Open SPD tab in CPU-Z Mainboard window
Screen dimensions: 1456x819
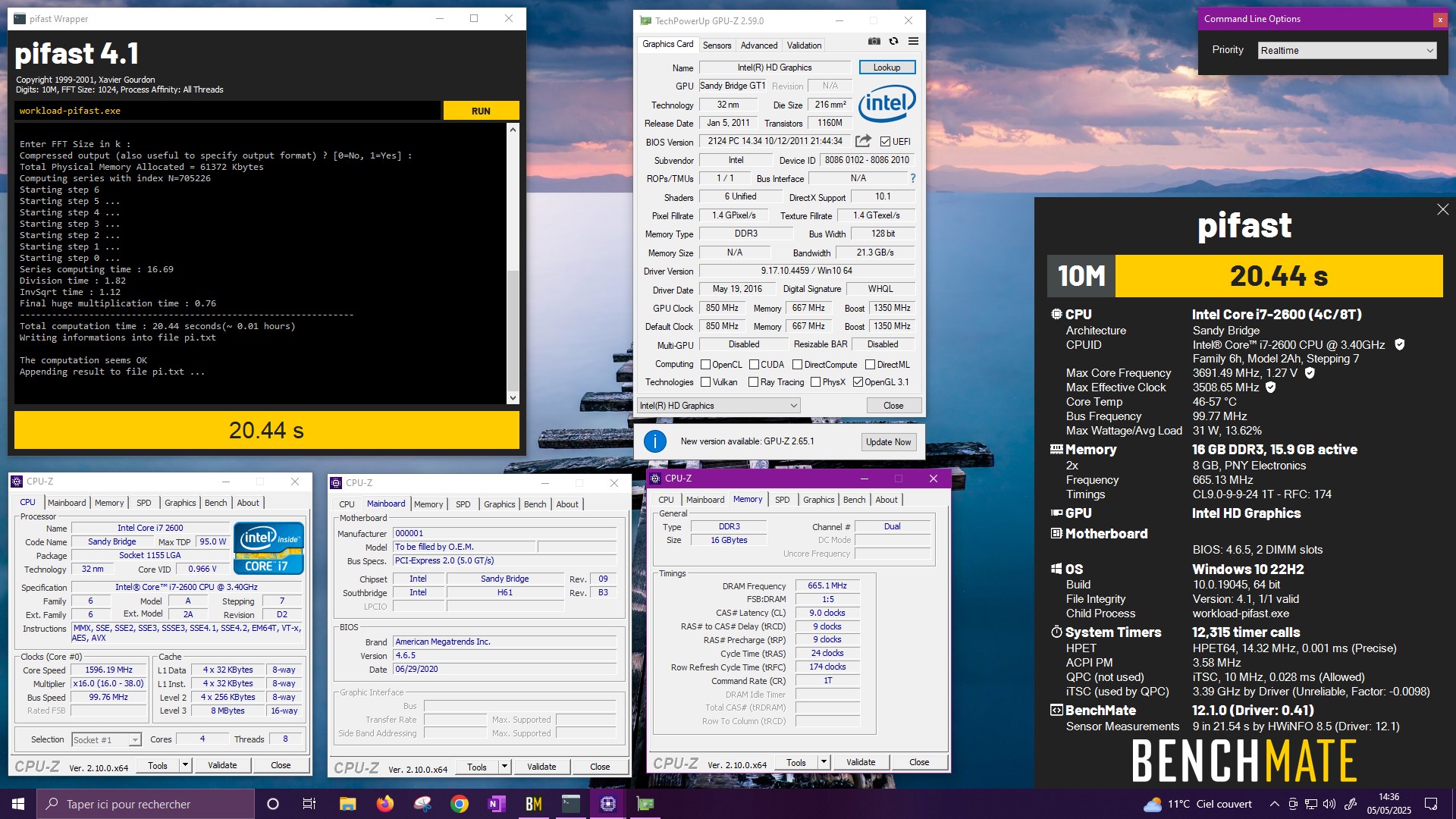click(x=463, y=504)
